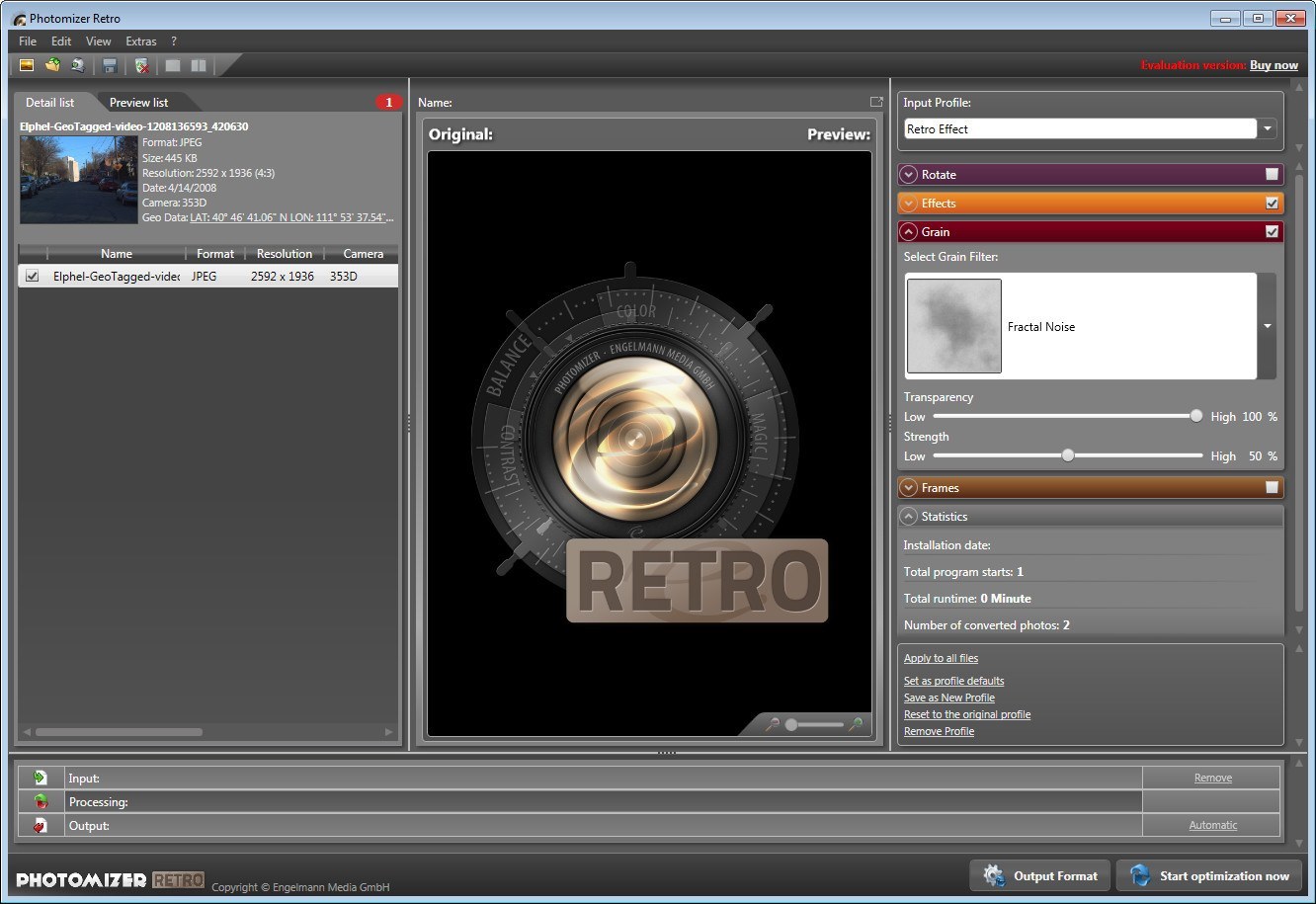Image resolution: width=1316 pixels, height=904 pixels.
Task: Click Reset to the original profile
Action: click(x=967, y=714)
